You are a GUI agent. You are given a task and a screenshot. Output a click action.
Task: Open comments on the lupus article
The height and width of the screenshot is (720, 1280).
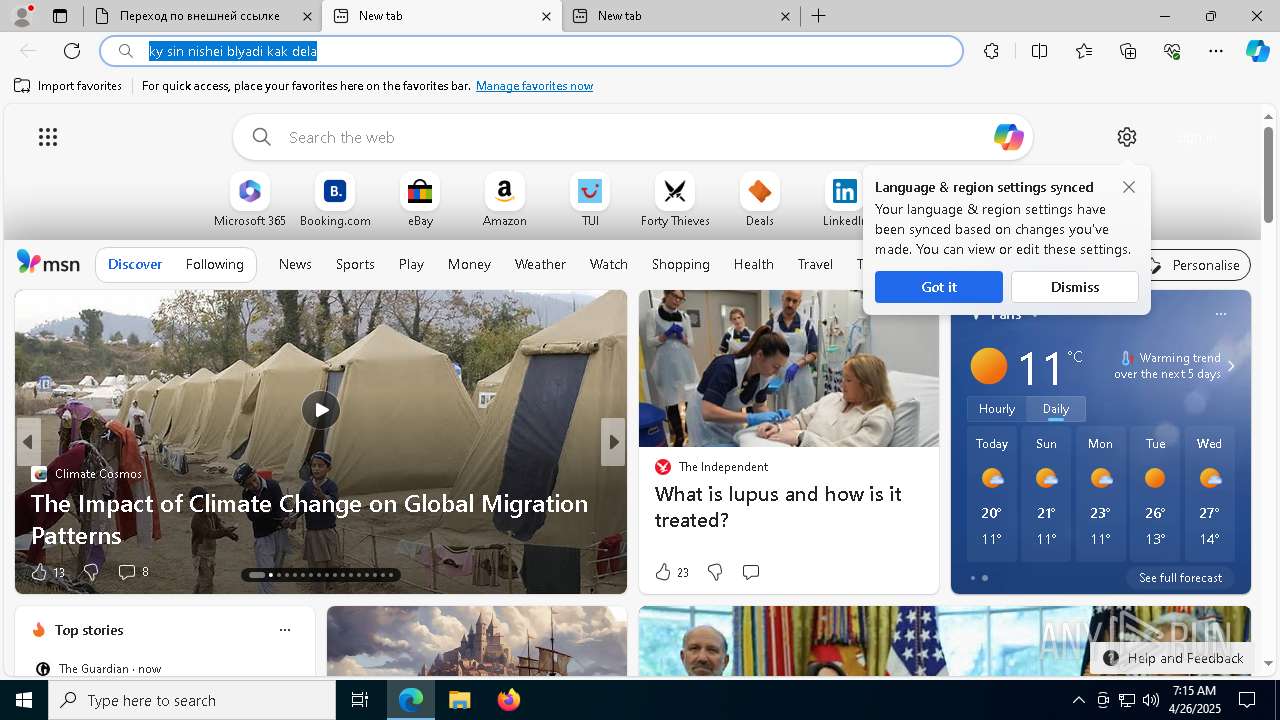point(751,572)
